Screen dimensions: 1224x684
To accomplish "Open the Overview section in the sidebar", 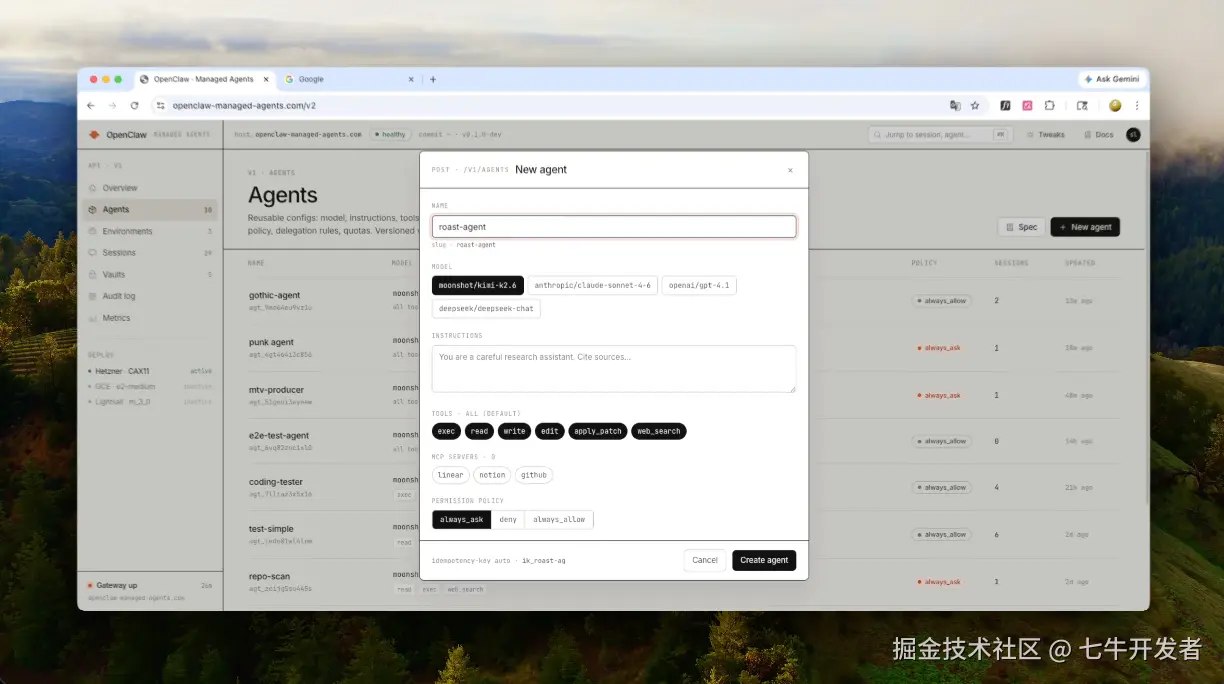I will tap(121, 188).
